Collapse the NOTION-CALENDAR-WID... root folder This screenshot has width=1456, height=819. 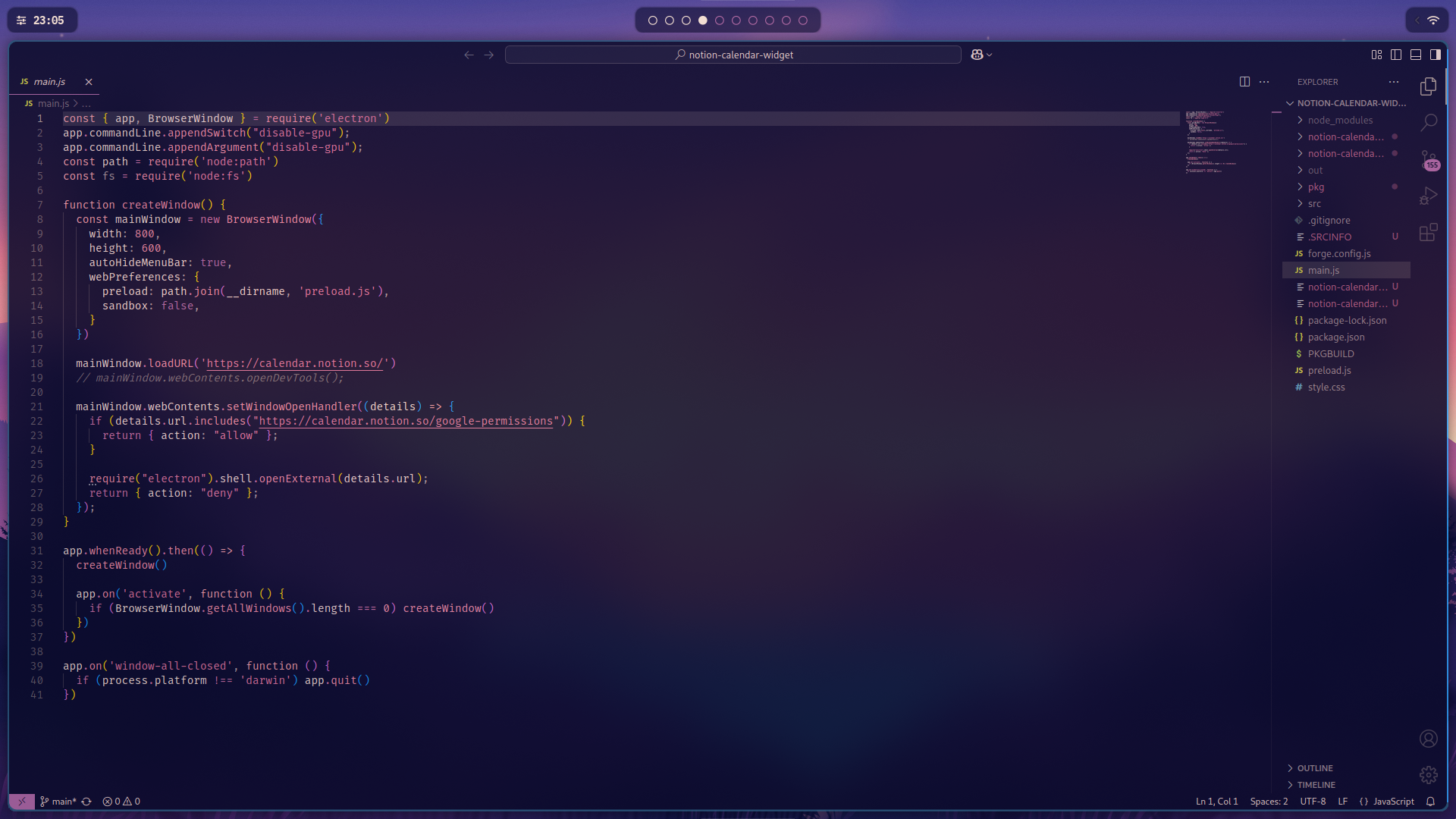1347,103
